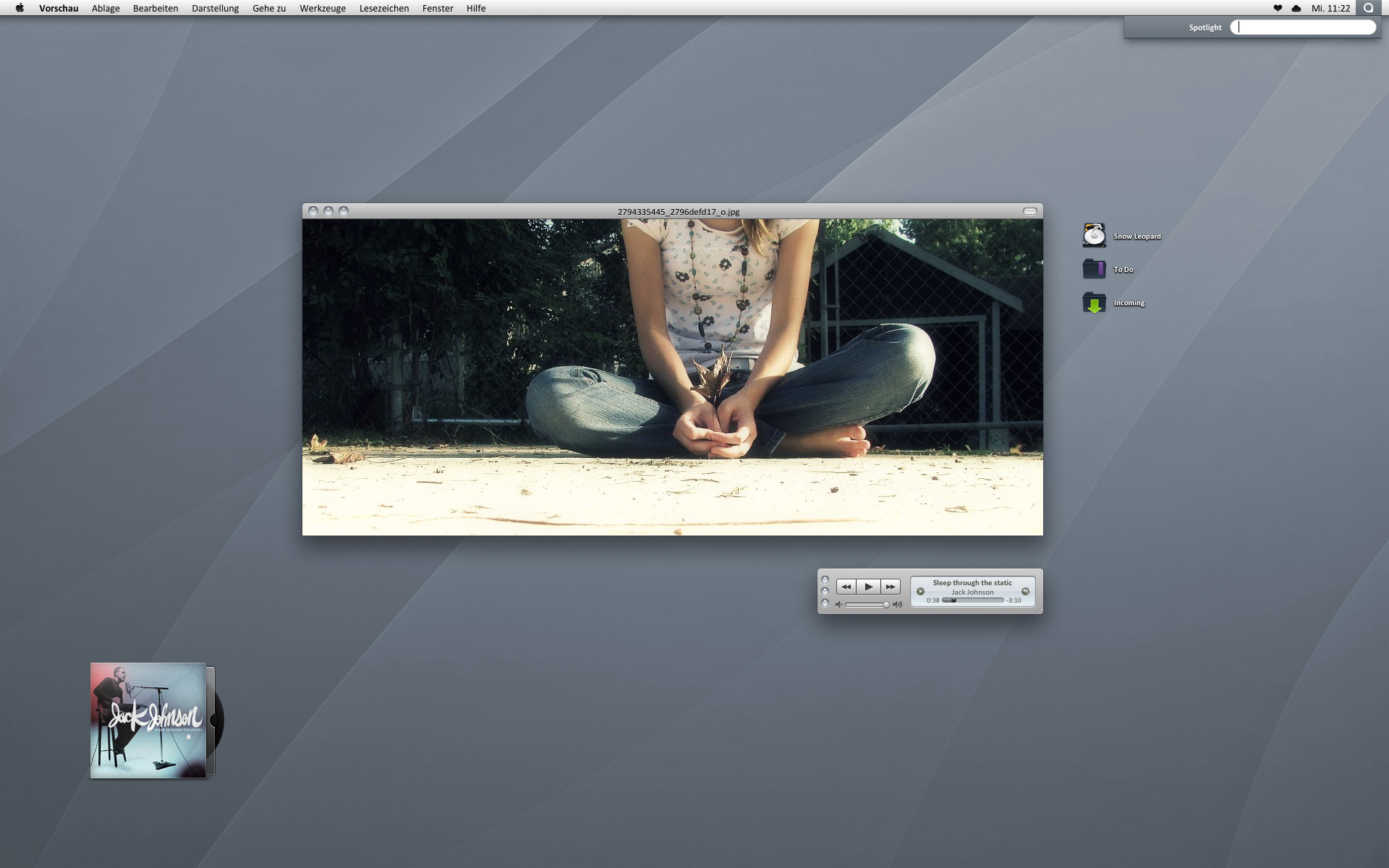The image size is (1389, 868).
Task: Click the resize grip of the music player
Action: point(1039,610)
